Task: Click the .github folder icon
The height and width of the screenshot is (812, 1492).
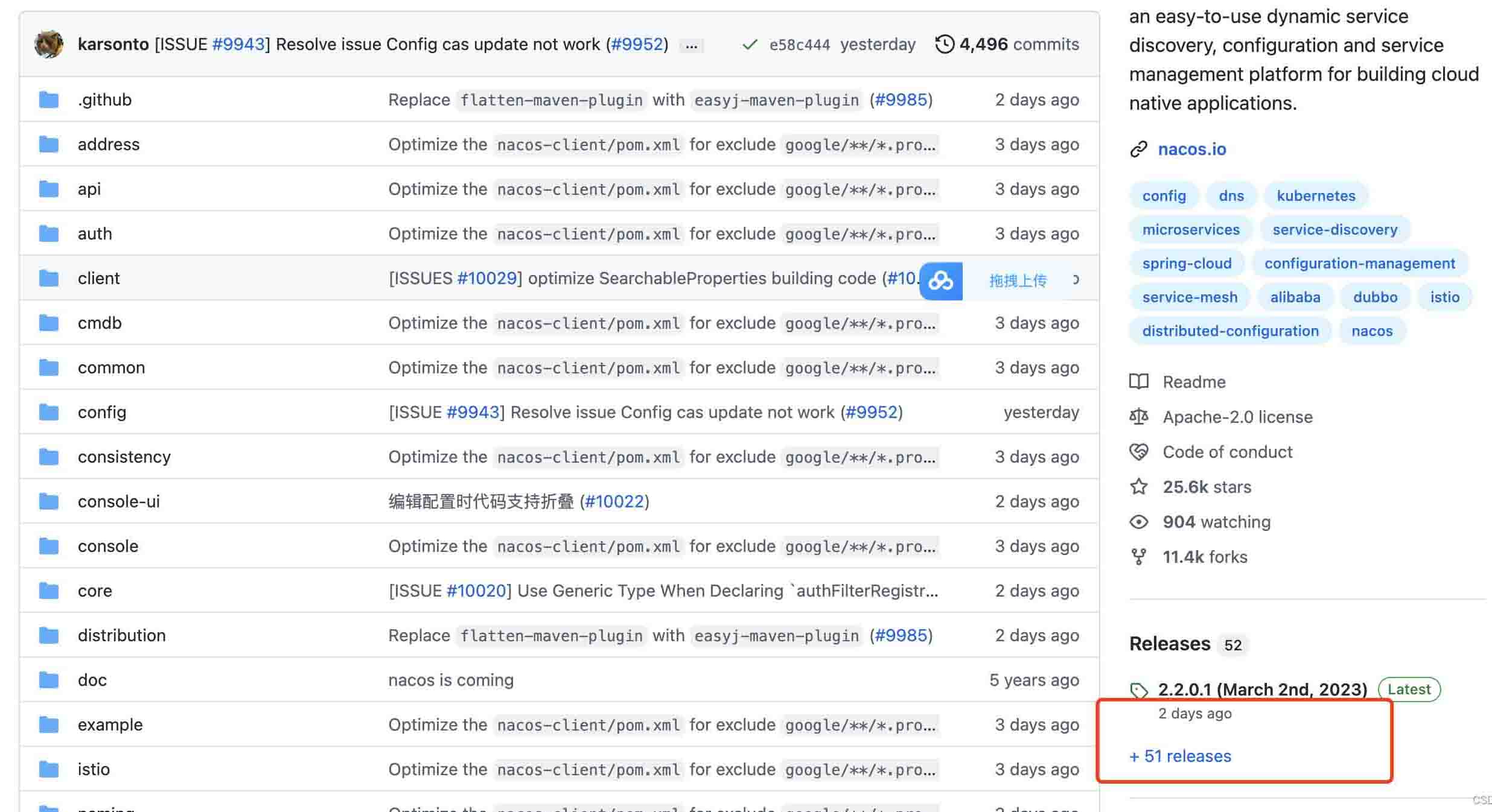Action: tap(49, 100)
